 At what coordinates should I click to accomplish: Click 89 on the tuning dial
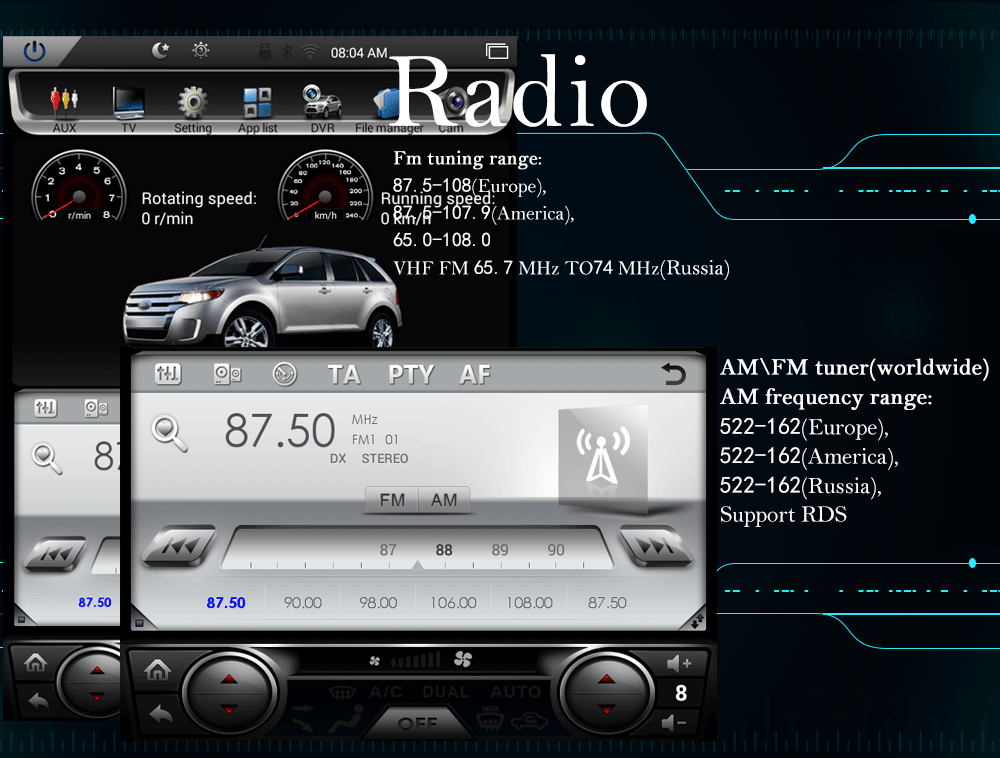[x=500, y=550]
